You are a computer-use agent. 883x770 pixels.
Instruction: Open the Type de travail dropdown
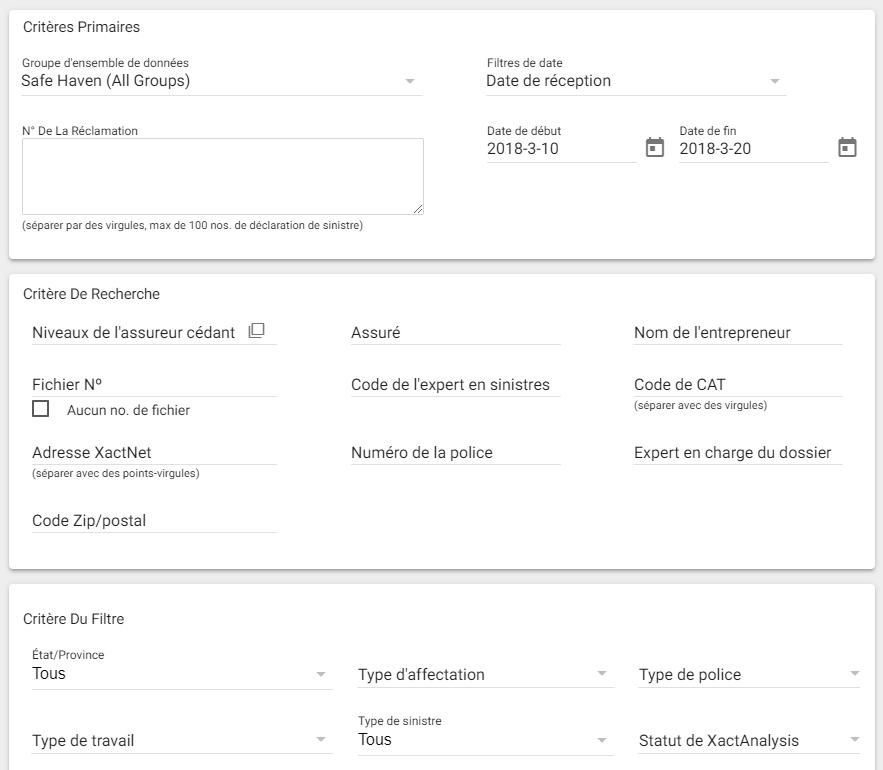click(x=321, y=741)
